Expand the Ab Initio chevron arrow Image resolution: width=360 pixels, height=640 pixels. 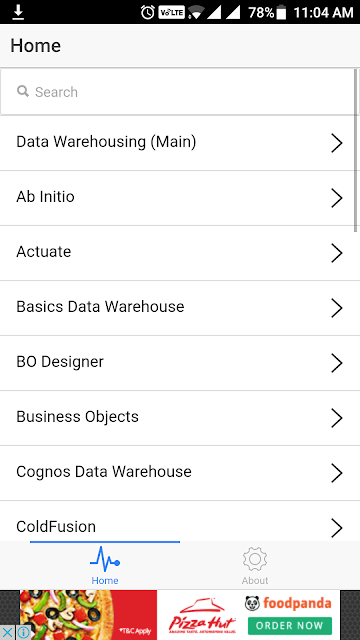(x=336, y=198)
